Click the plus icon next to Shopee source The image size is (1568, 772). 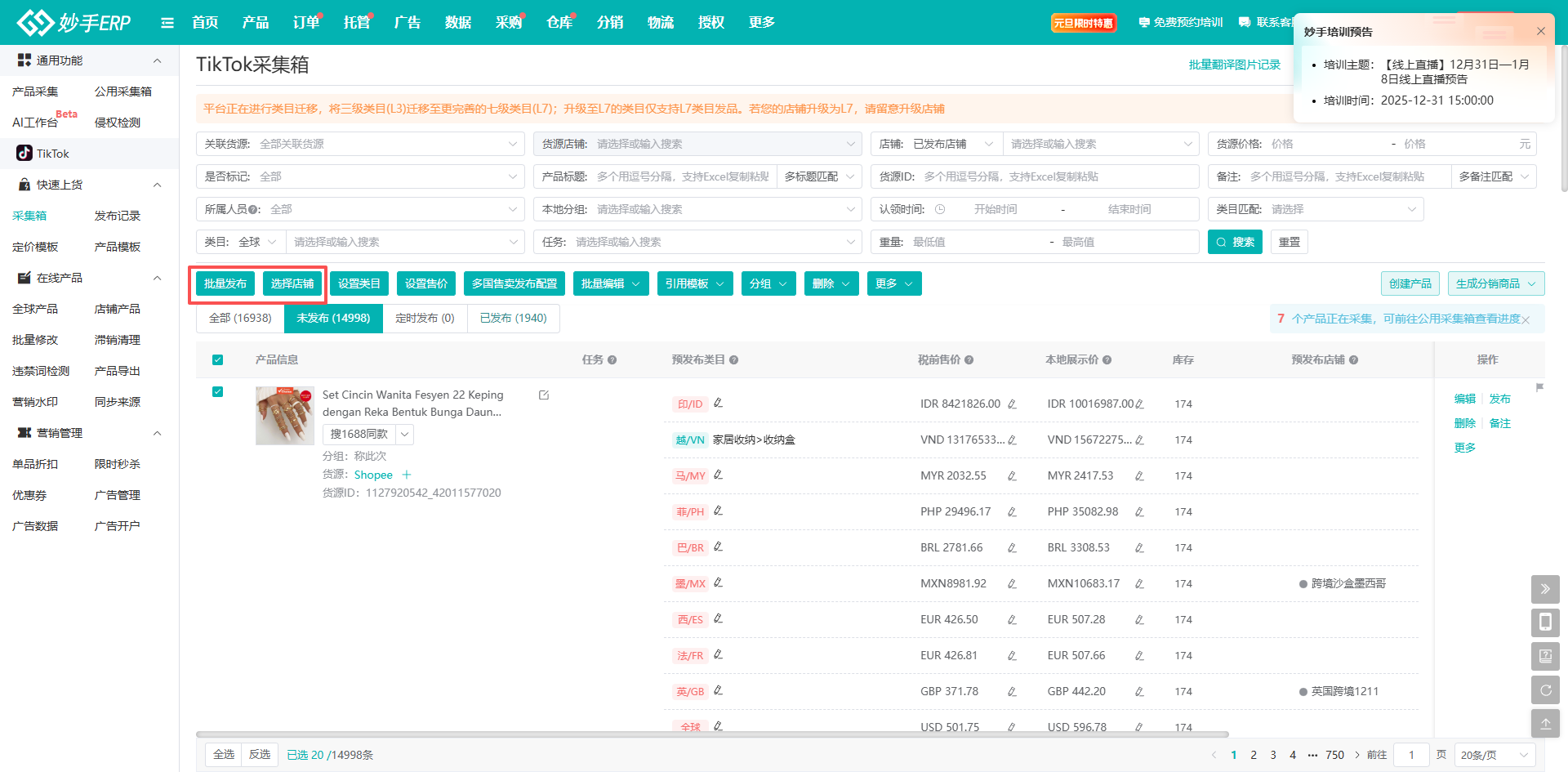(407, 475)
